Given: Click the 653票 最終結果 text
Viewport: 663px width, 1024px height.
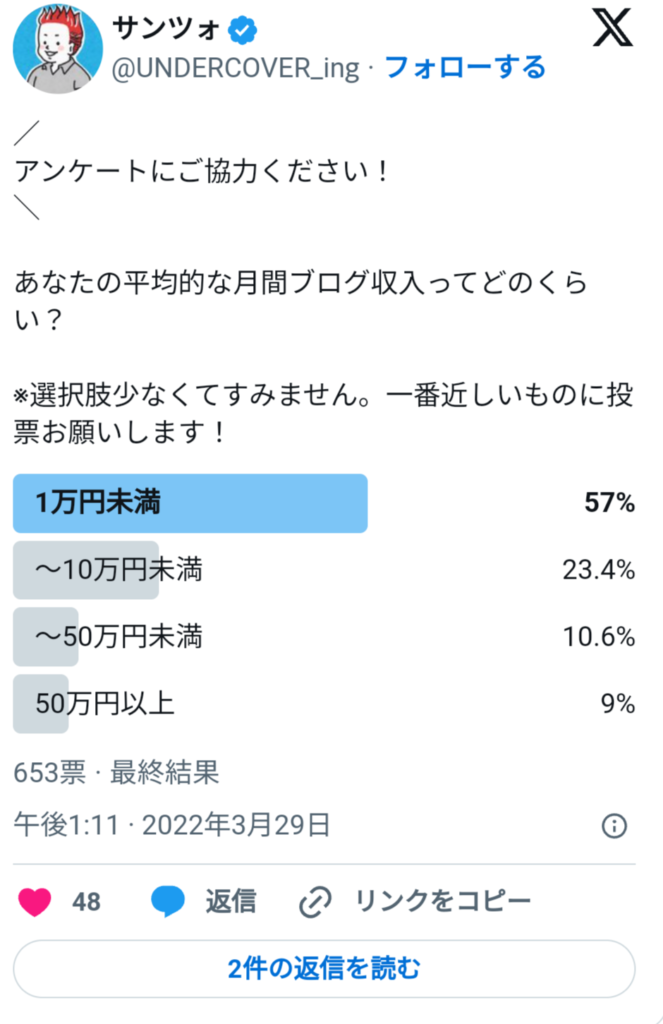Looking at the screenshot, I should pos(116,773).
